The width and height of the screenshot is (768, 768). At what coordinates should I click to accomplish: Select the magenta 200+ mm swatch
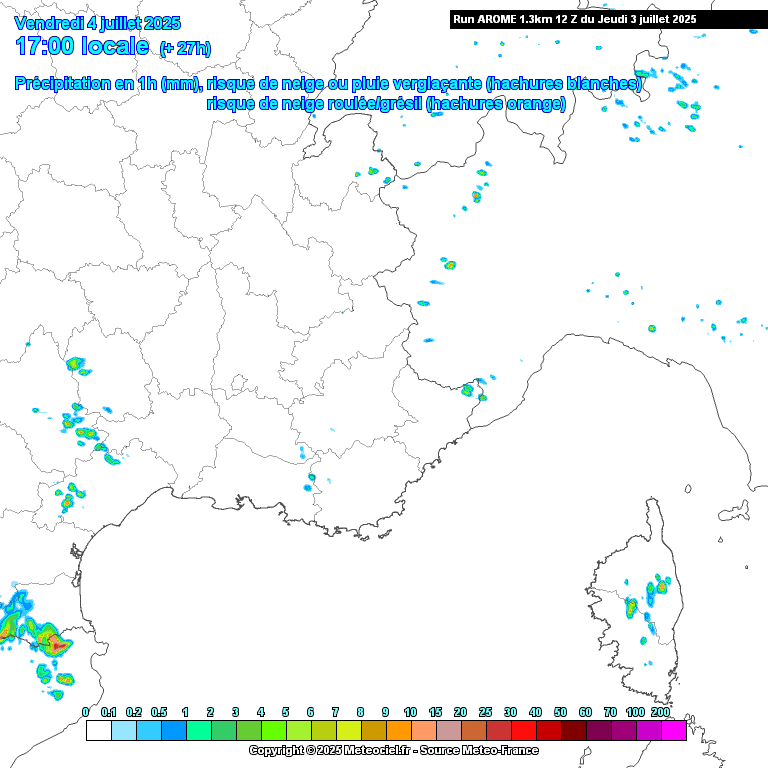point(673,730)
